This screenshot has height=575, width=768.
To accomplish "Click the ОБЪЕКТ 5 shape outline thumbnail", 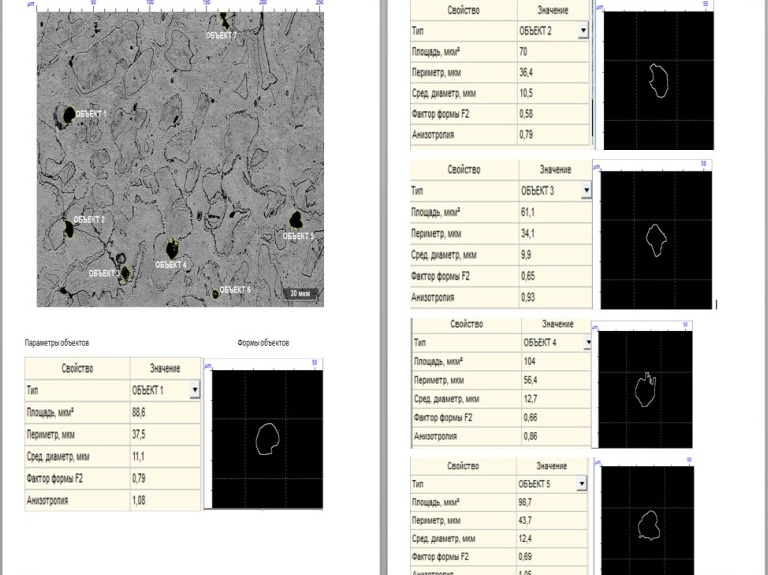I will click(x=648, y=521).
